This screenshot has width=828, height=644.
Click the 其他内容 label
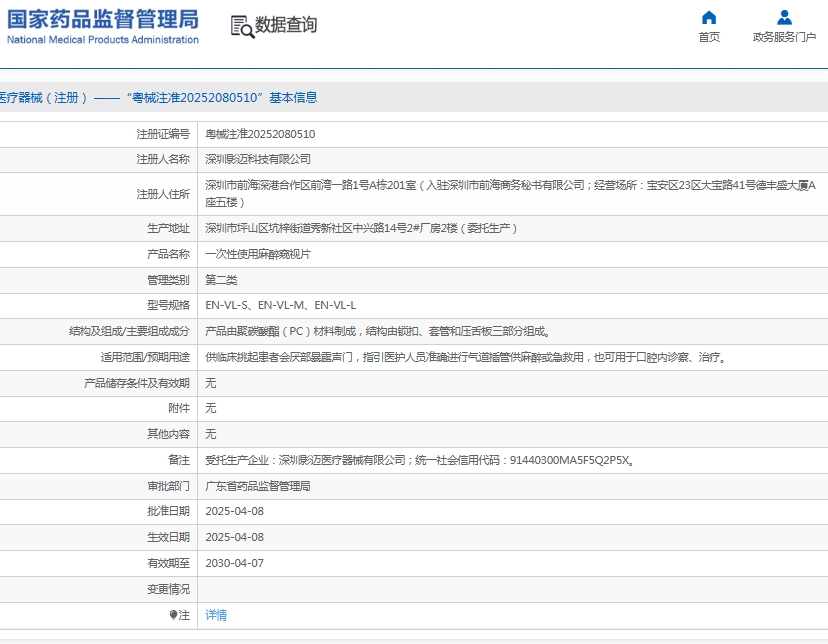168,434
